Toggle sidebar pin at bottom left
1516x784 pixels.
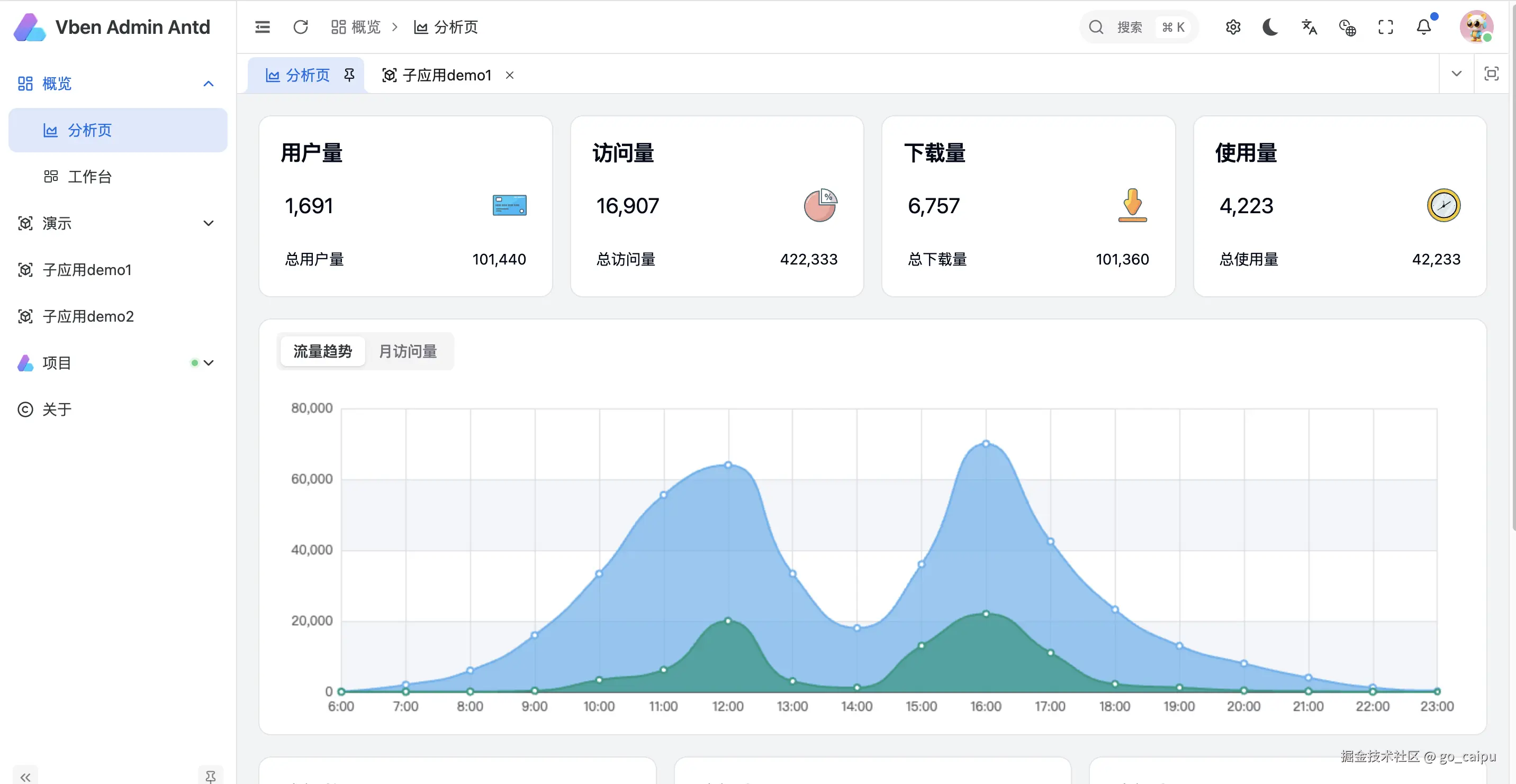coord(210,777)
